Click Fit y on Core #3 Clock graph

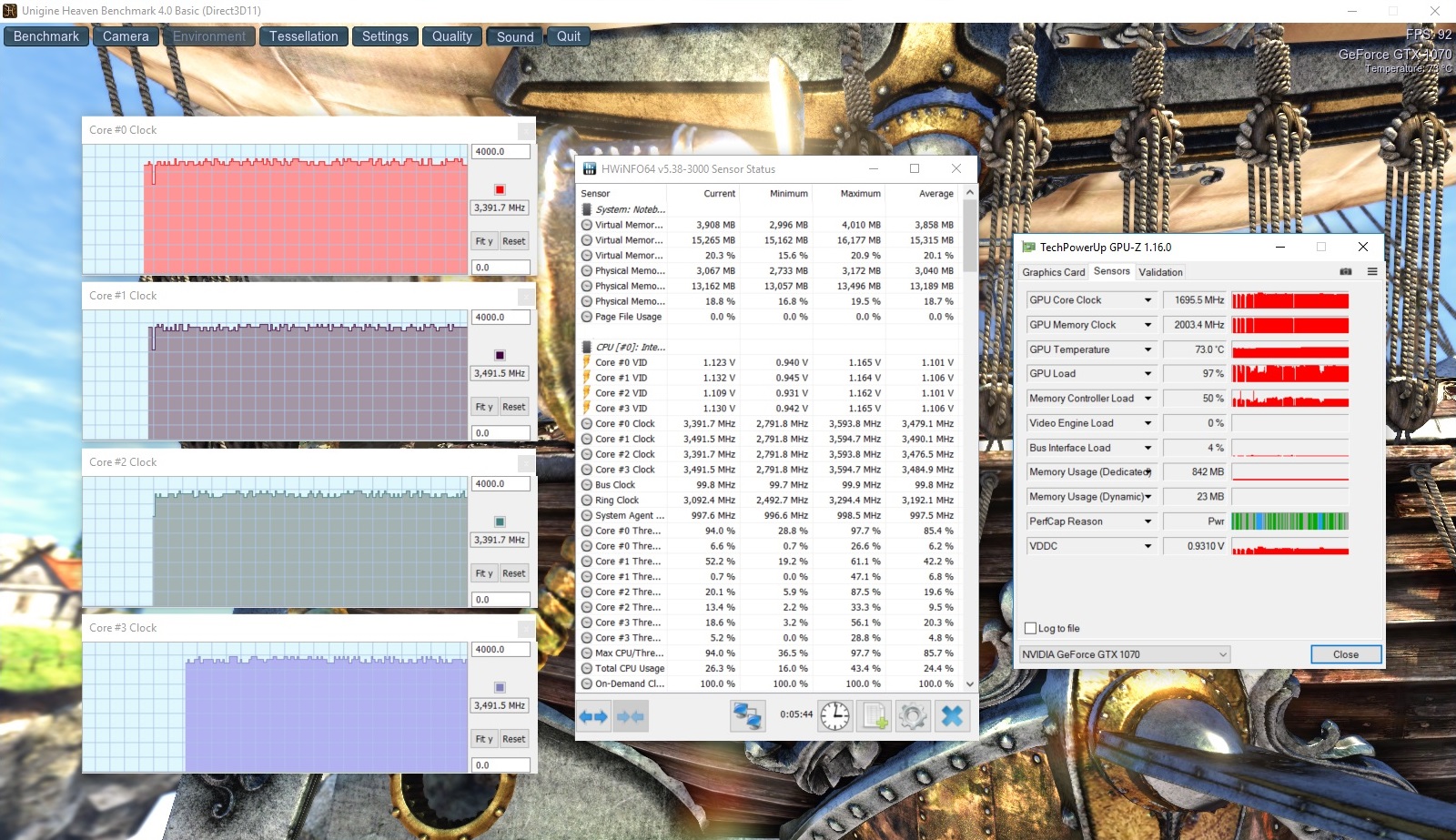point(484,739)
